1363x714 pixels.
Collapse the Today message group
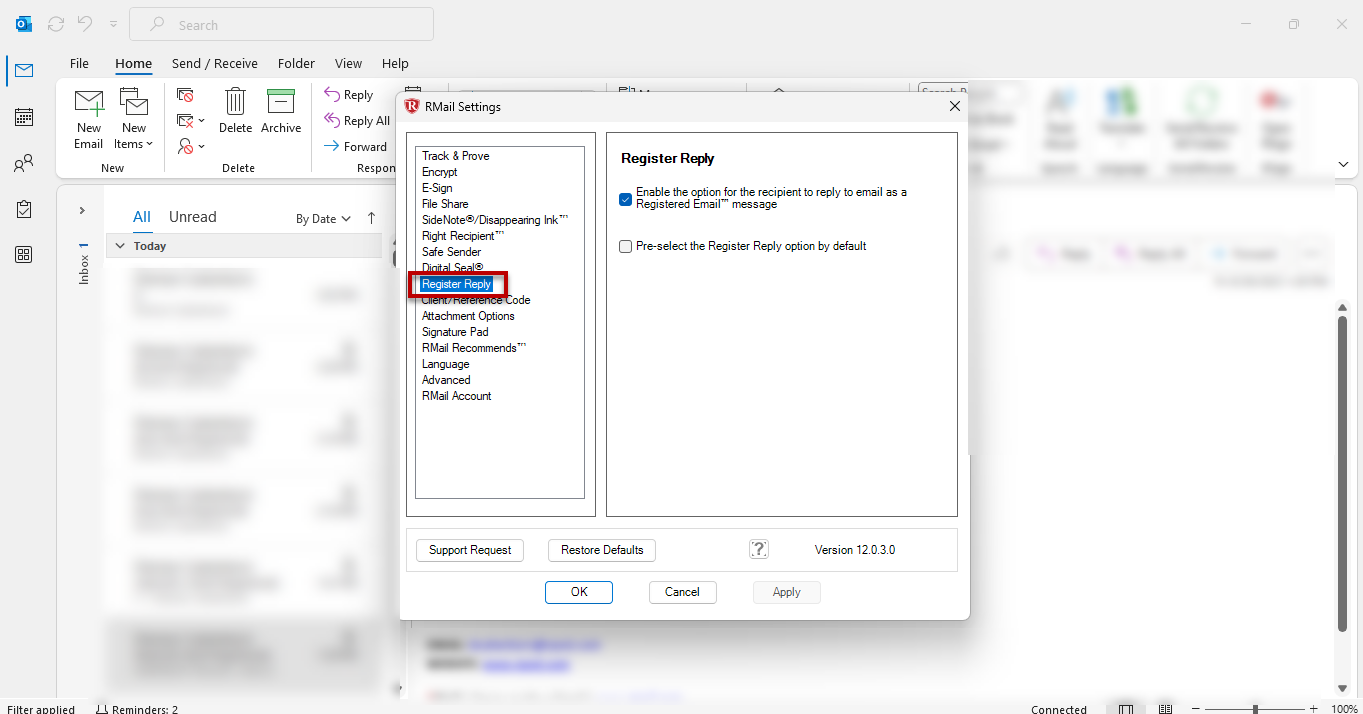coord(120,246)
